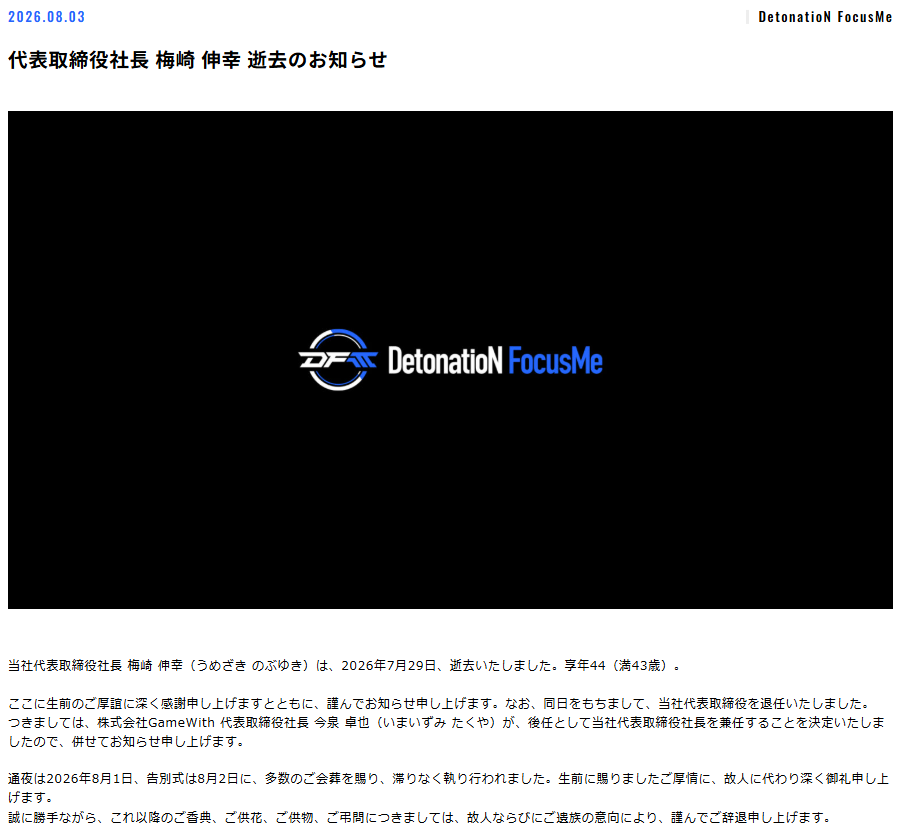Click the line starting 通夜は2026年8月1日
Image resolution: width=899 pixels, height=835 pixels.
(x=448, y=778)
